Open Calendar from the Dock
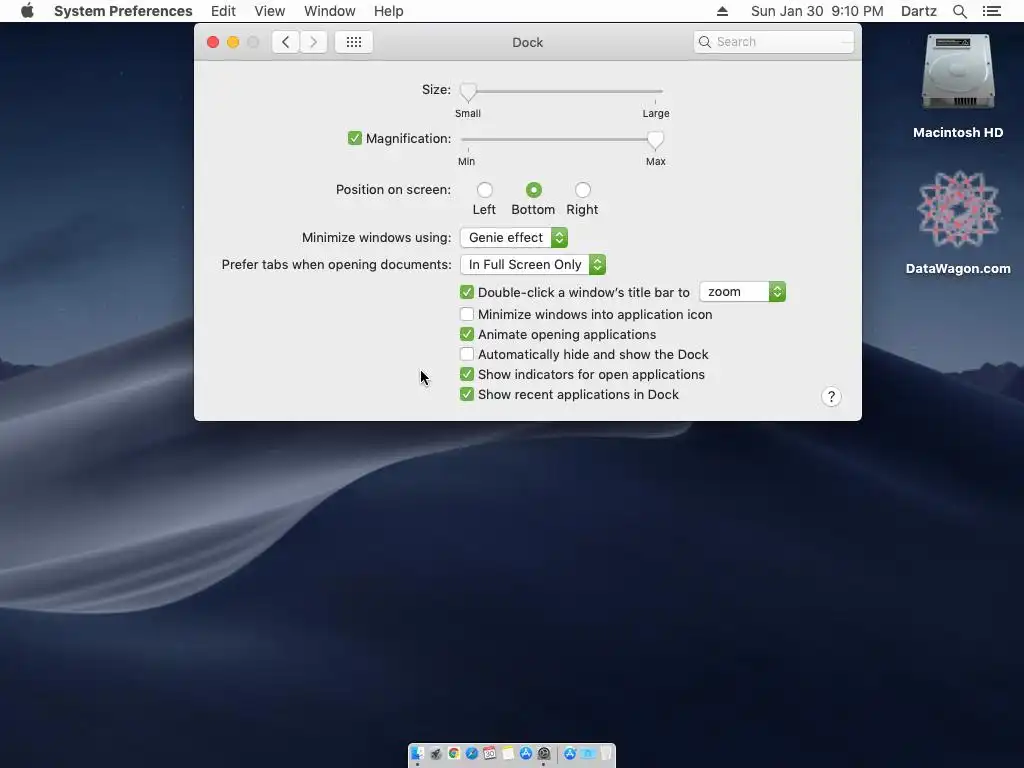Screen dimensions: 1024x768 489,754
